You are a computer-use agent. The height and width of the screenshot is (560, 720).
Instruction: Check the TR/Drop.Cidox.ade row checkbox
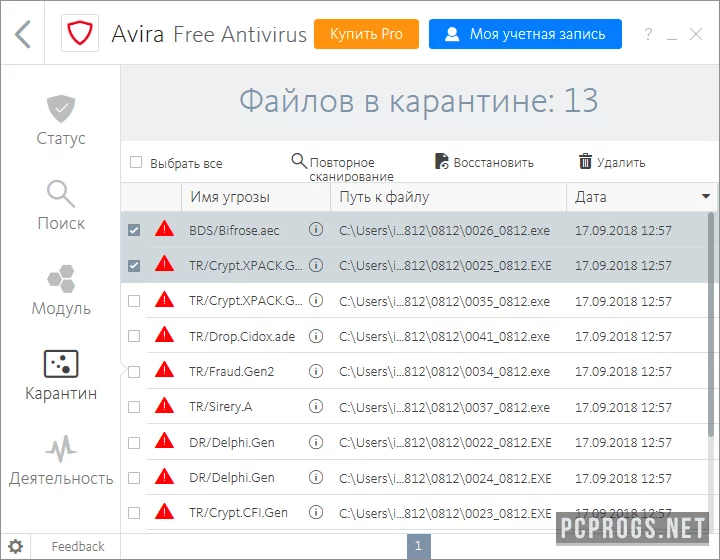(x=134, y=336)
